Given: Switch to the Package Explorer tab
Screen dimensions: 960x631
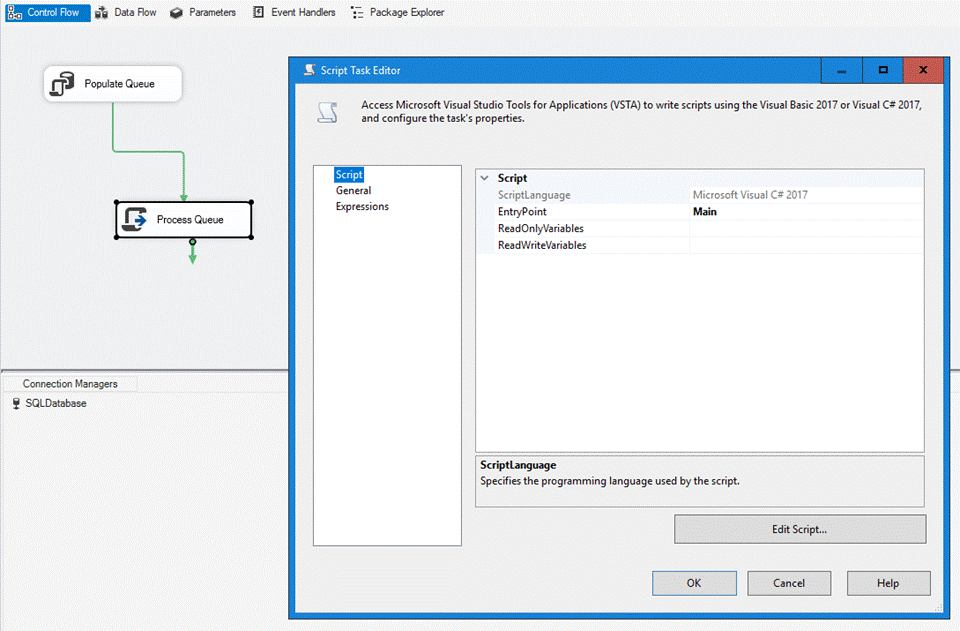Looking at the screenshot, I should (x=397, y=12).
